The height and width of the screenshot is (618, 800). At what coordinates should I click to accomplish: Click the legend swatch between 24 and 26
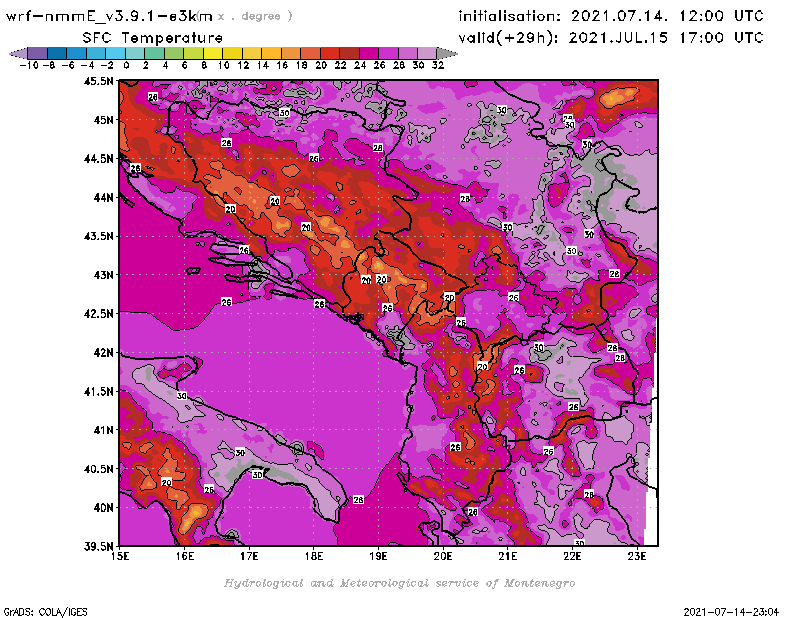tap(369, 53)
